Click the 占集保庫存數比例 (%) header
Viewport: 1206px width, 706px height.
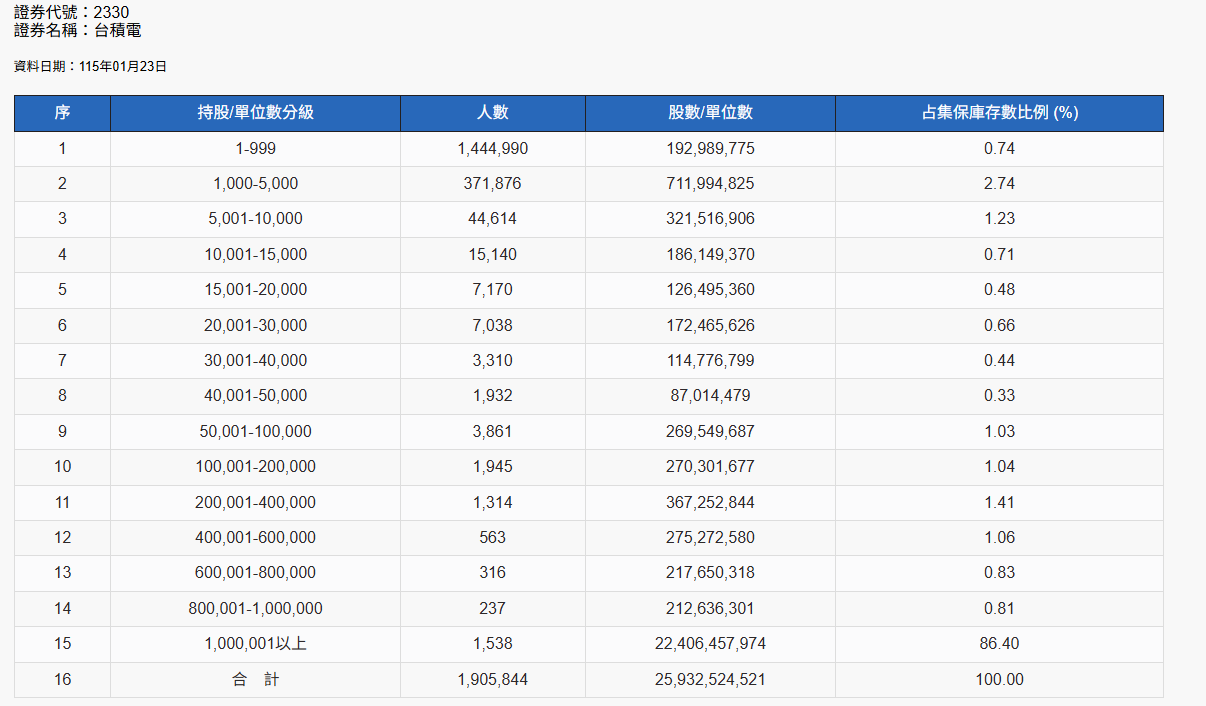click(999, 113)
